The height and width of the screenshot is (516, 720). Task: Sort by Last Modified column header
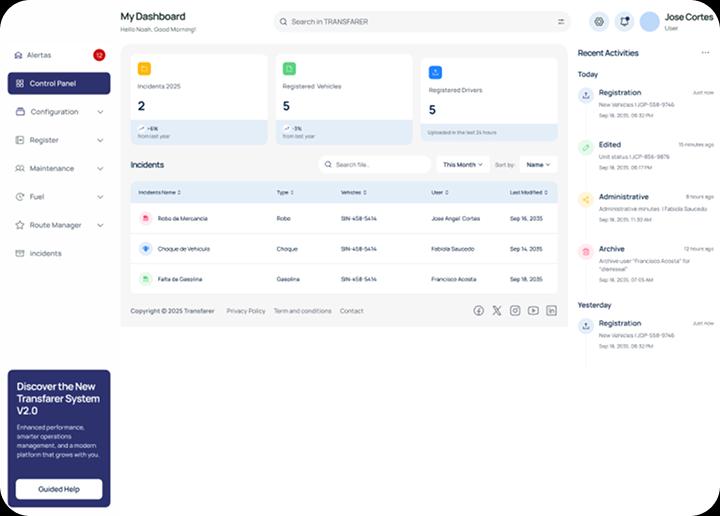[x=528, y=192]
